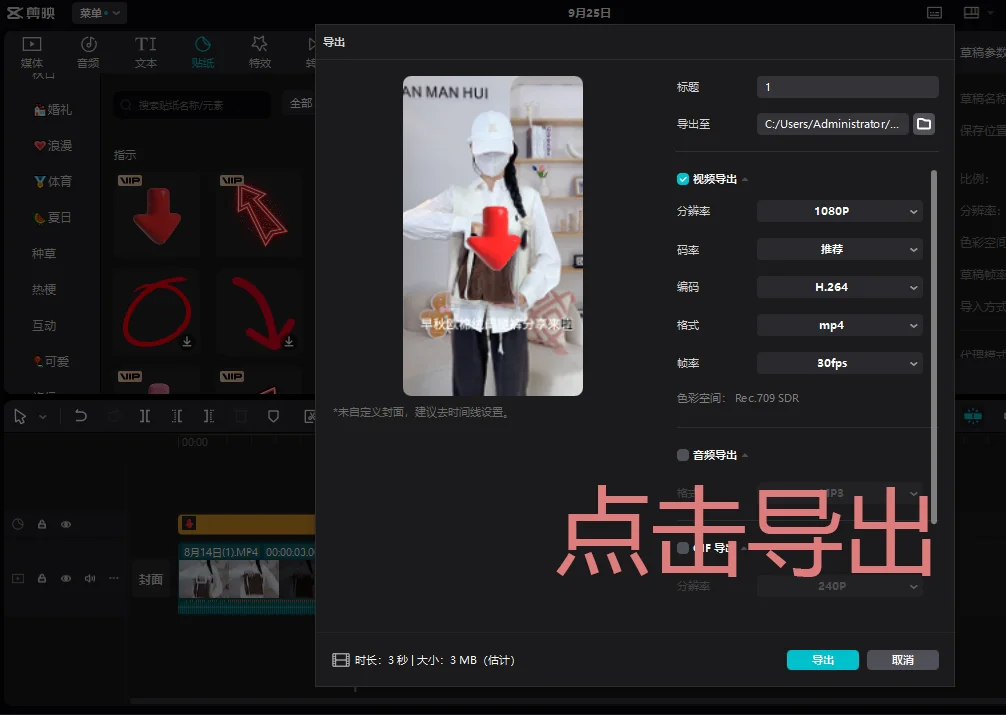
Task: Click the 导出 export button
Action: click(x=822, y=660)
